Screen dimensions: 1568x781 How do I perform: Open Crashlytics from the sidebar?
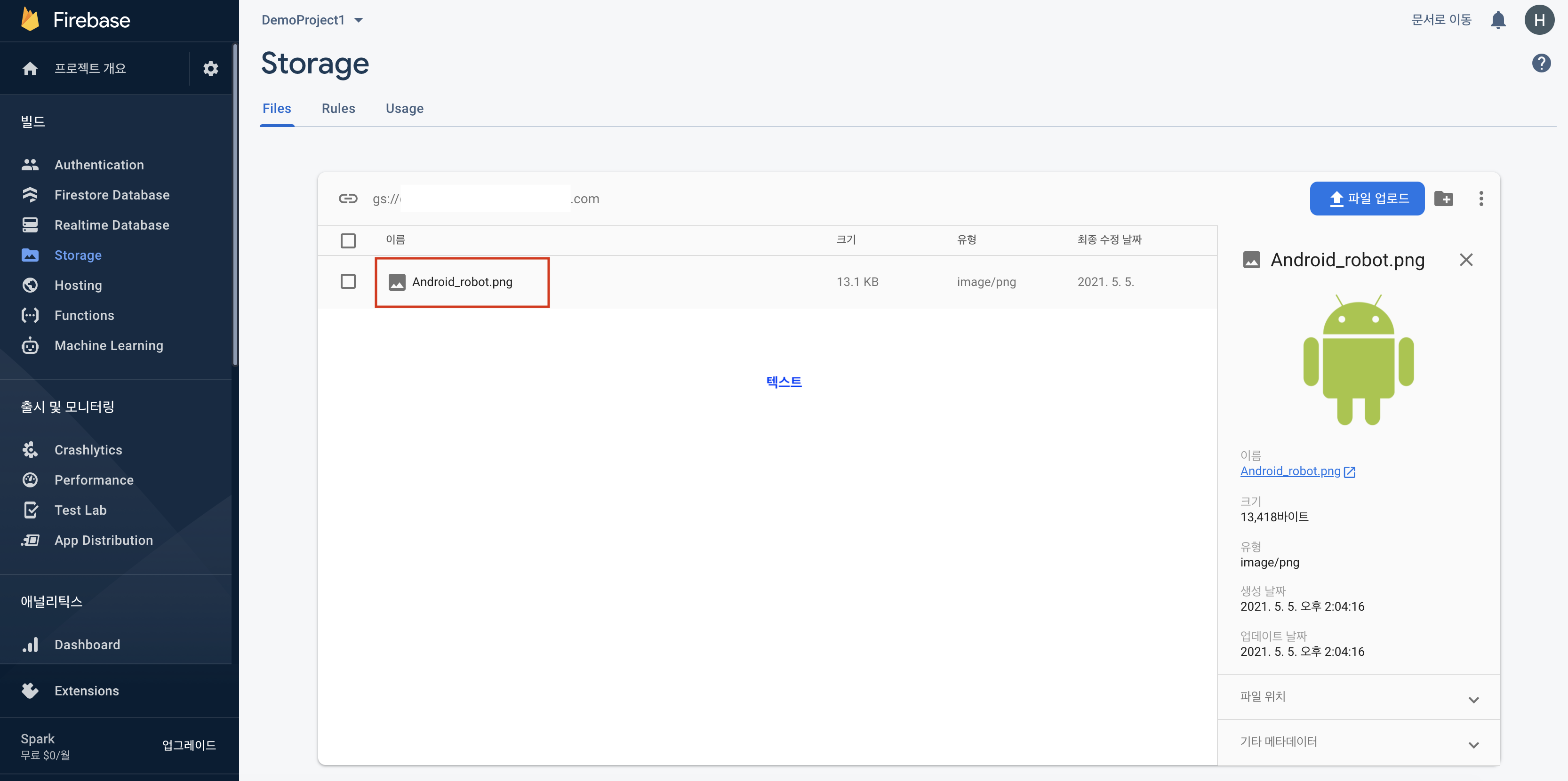tap(88, 450)
